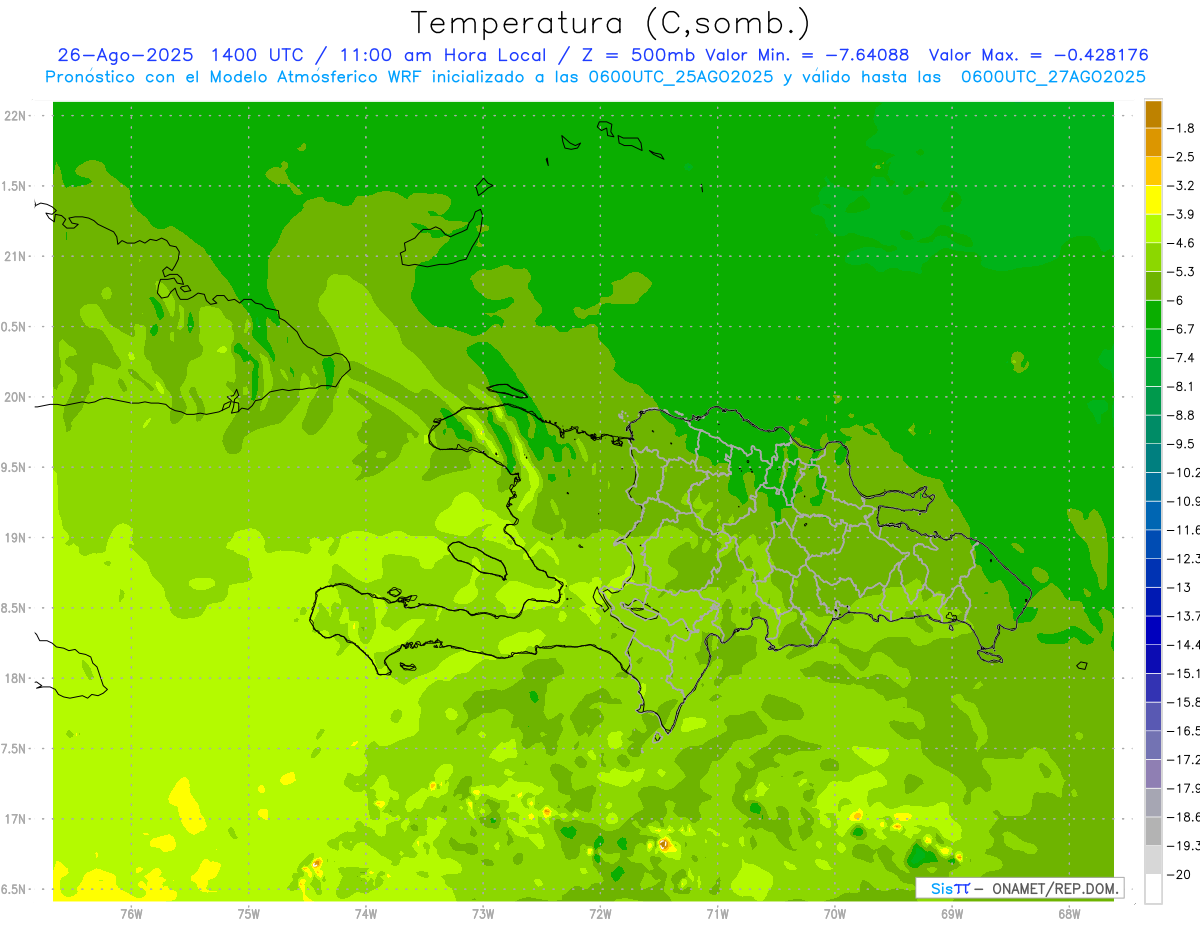The width and height of the screenshot is (1200, 927).
Task: Click the '72W' longitude label
Action: pyautogui.click(x=600, y=914)
